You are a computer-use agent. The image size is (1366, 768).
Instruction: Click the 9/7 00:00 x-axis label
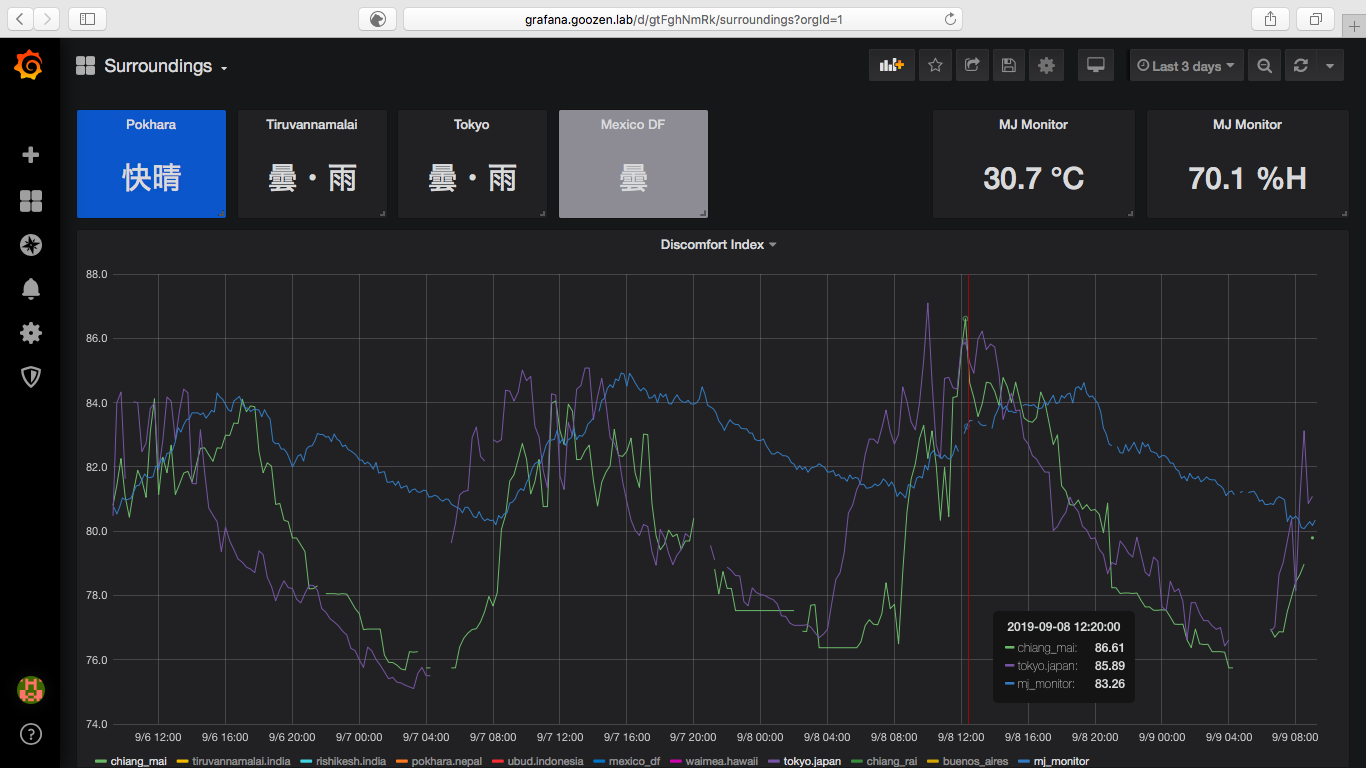click(359, 737)
